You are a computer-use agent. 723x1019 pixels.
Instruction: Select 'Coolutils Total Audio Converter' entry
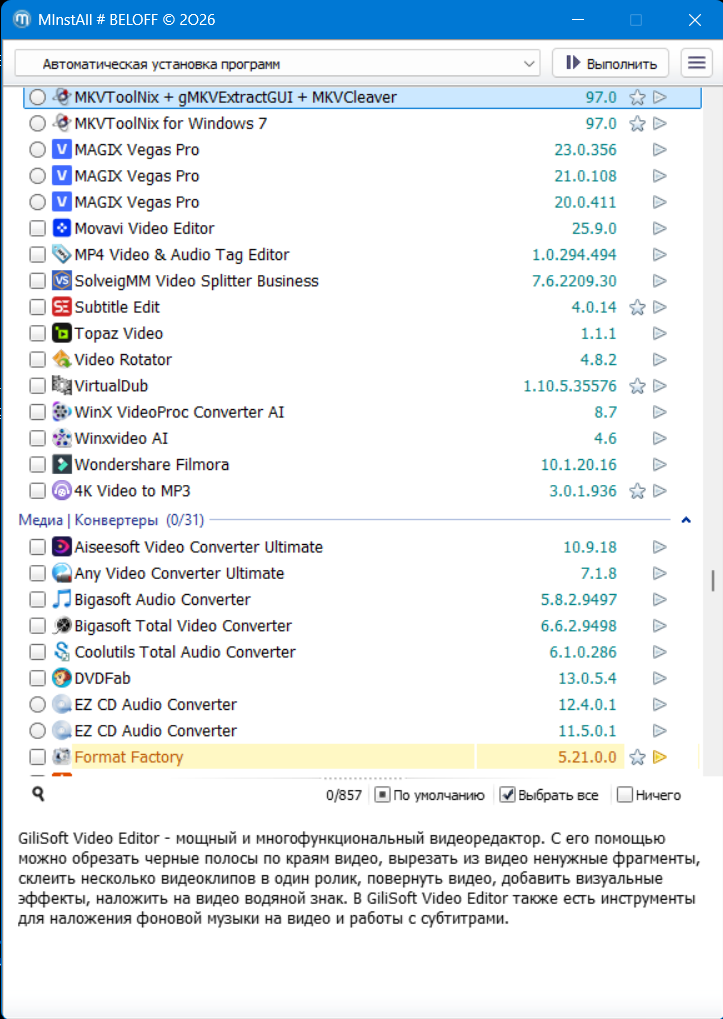(361, 652)
